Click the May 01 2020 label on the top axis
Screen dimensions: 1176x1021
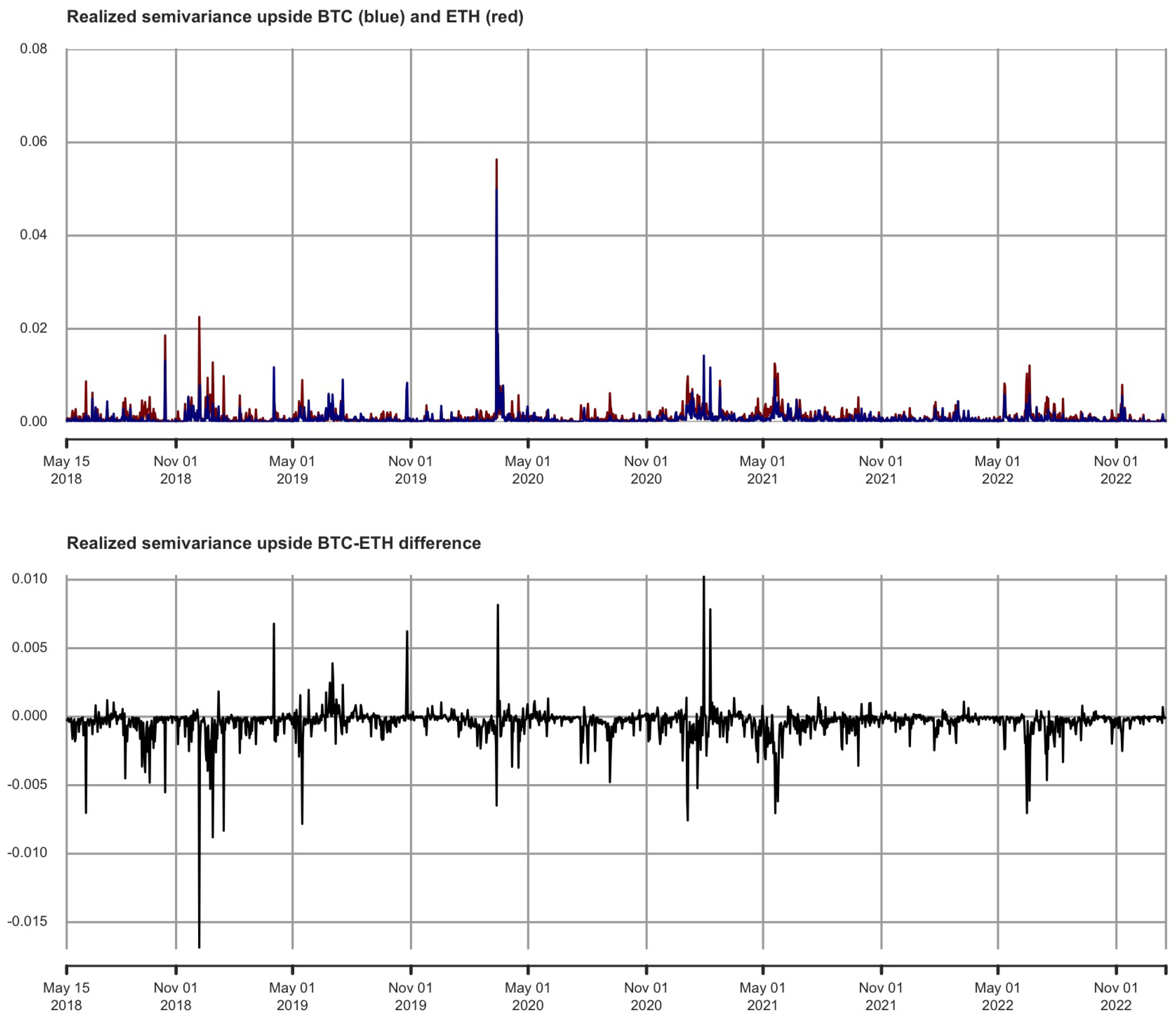pyautogui.click(x=527, y=470)
